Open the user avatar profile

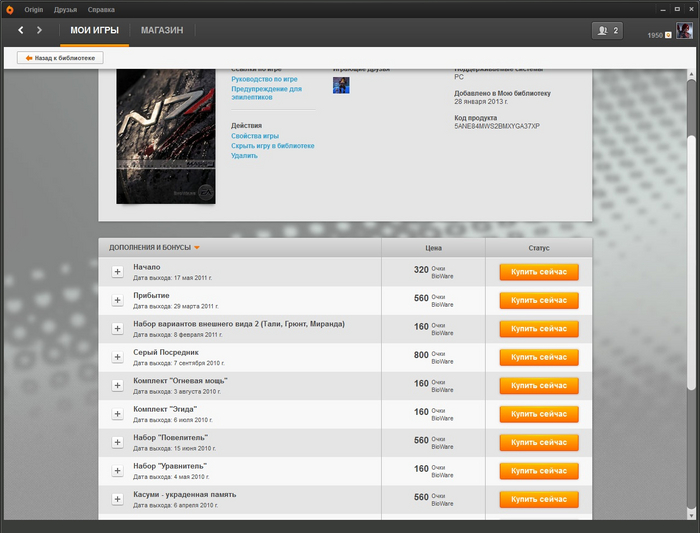pos(684,30)
